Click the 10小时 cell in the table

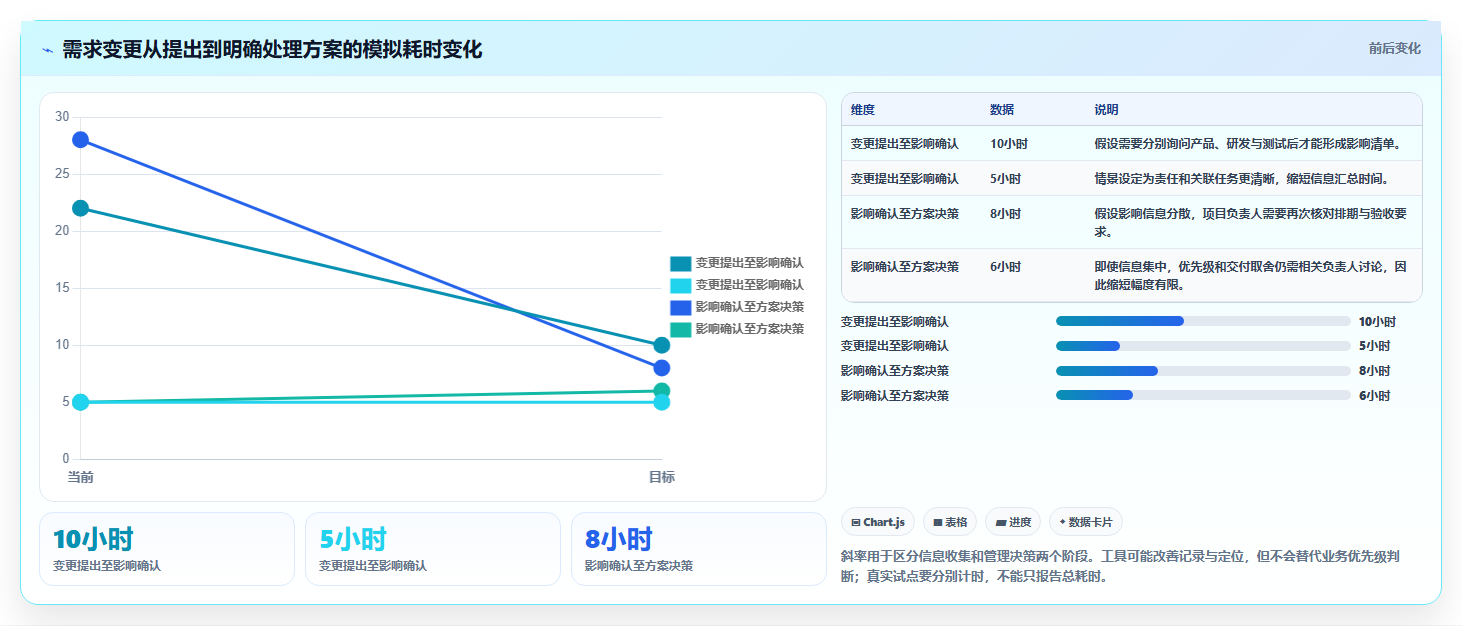pos(1009,144)
